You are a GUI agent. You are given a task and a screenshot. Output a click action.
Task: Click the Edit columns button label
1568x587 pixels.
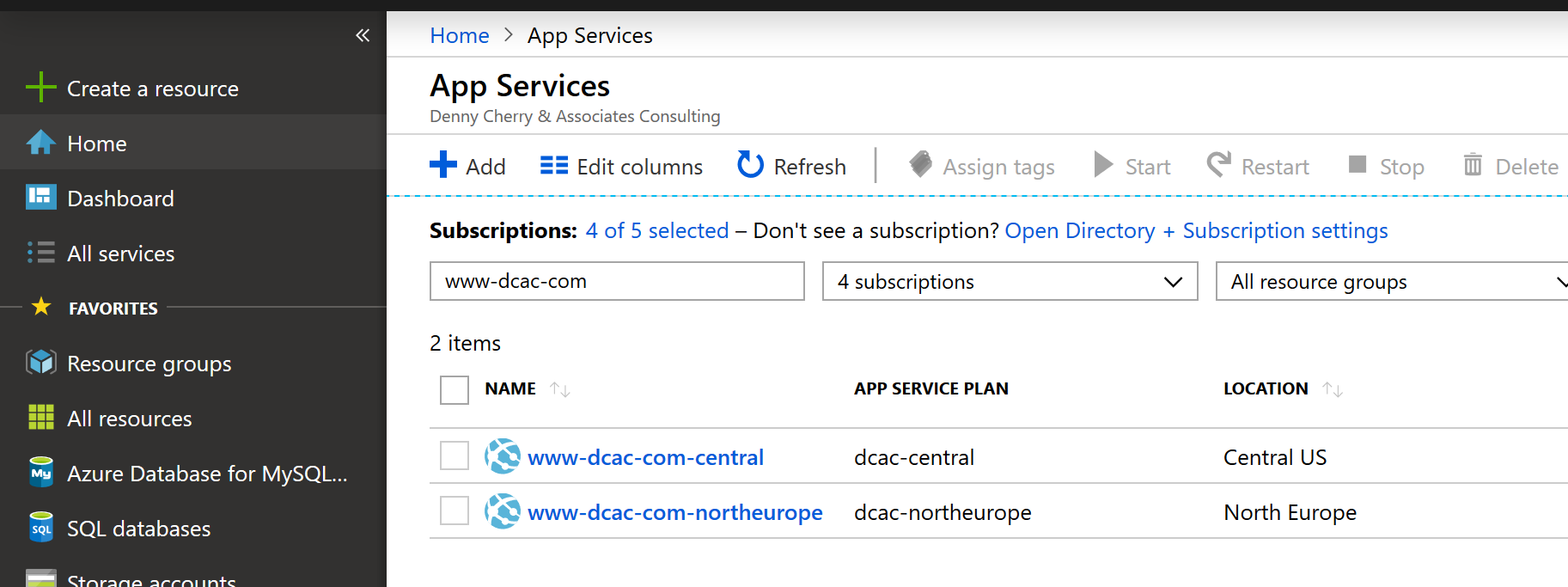(x=640, y=167)
